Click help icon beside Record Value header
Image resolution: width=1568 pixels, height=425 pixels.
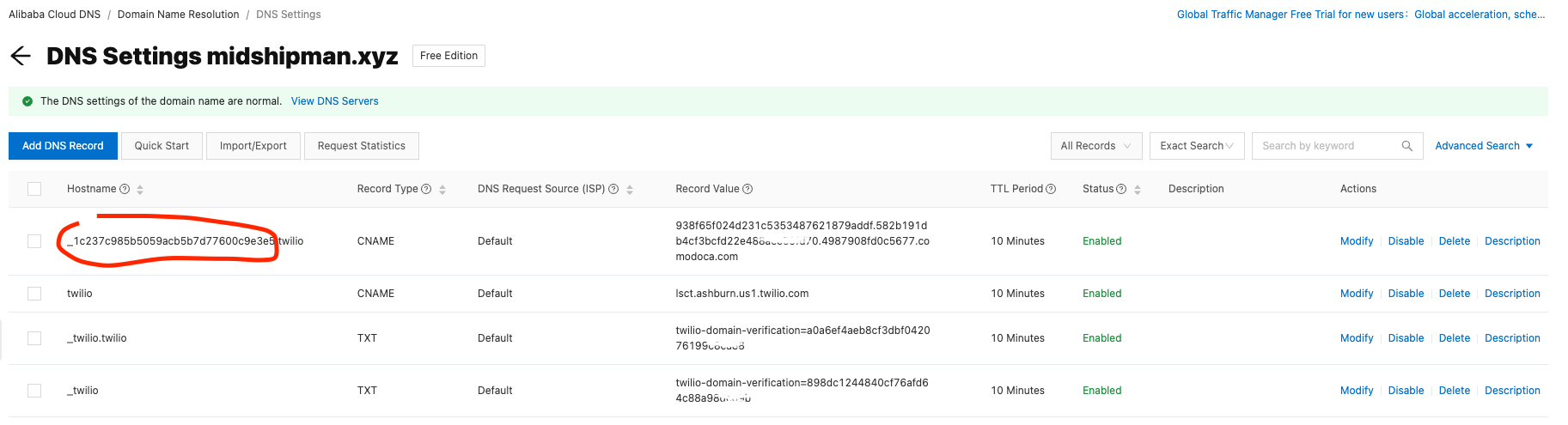[x=747, y=189]
